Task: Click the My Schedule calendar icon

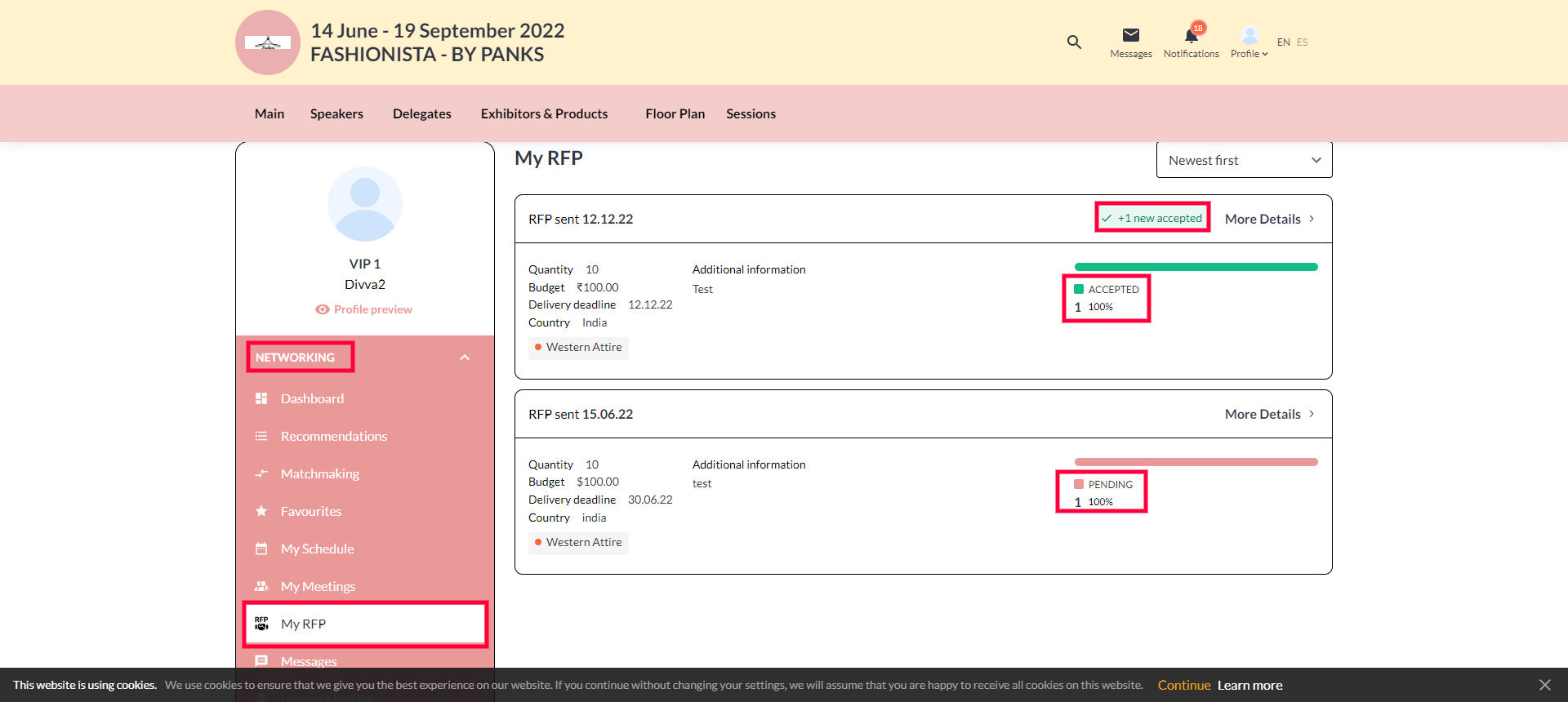Action: tap(261, 549)
